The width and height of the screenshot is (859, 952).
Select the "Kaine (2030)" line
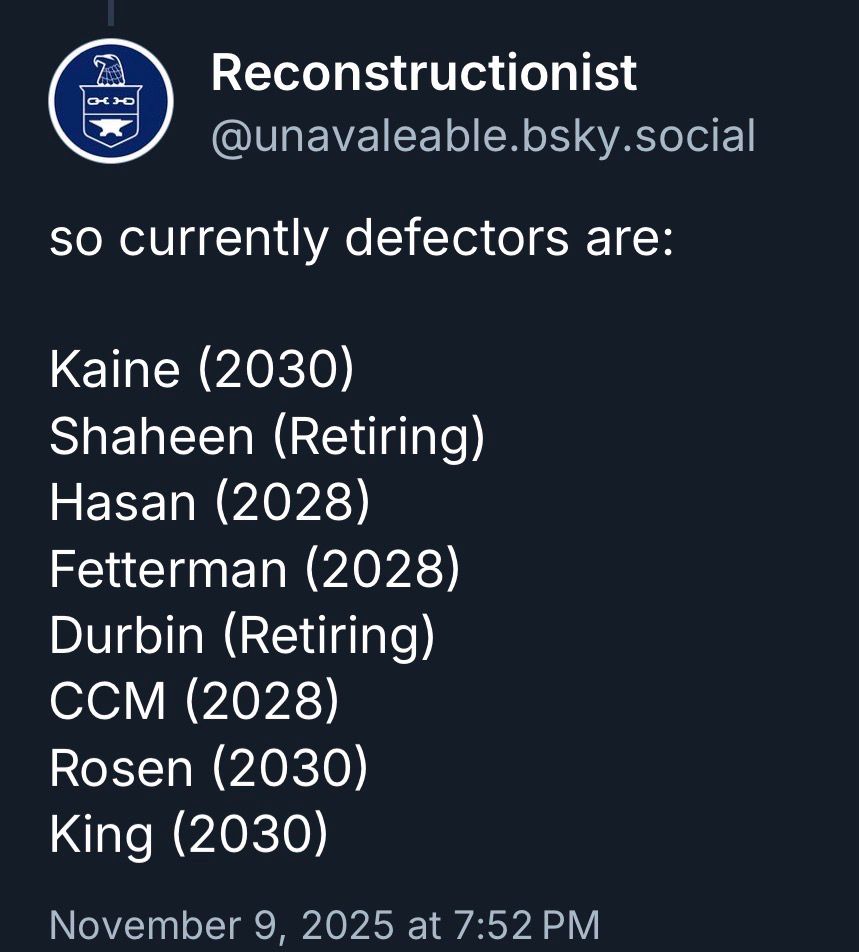201,370
